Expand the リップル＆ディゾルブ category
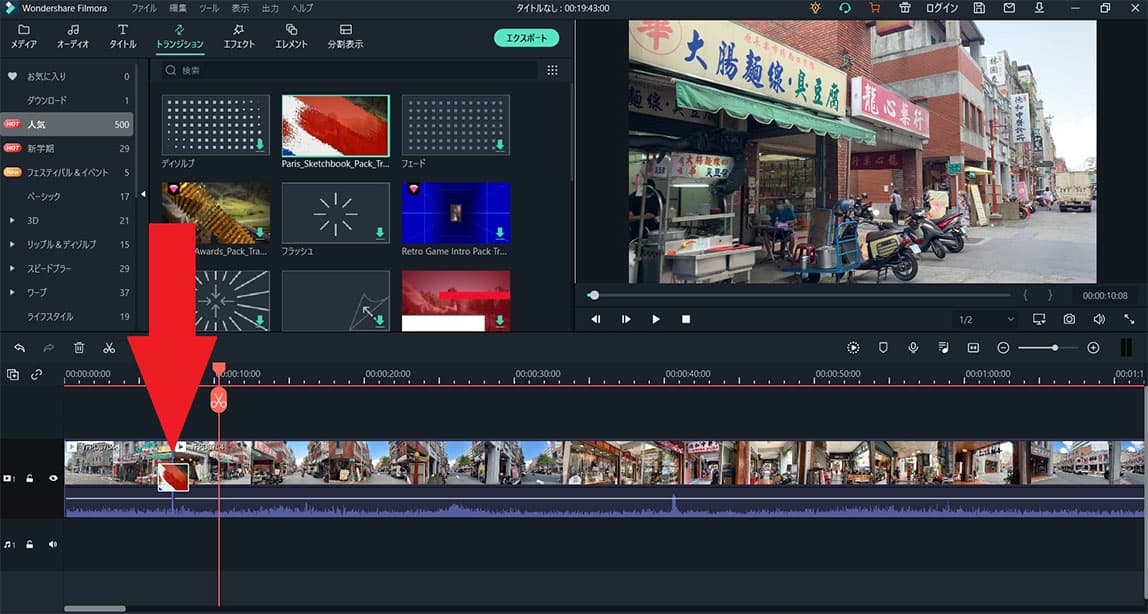Image resolution: width=1148 pixels, height=614 pixels. (x=12, y=244)
